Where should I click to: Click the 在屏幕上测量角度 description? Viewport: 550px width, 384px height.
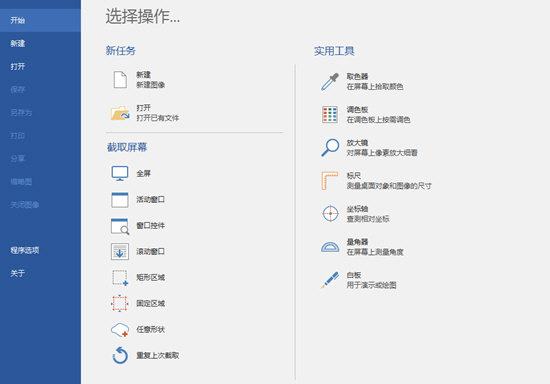[375, 252]
